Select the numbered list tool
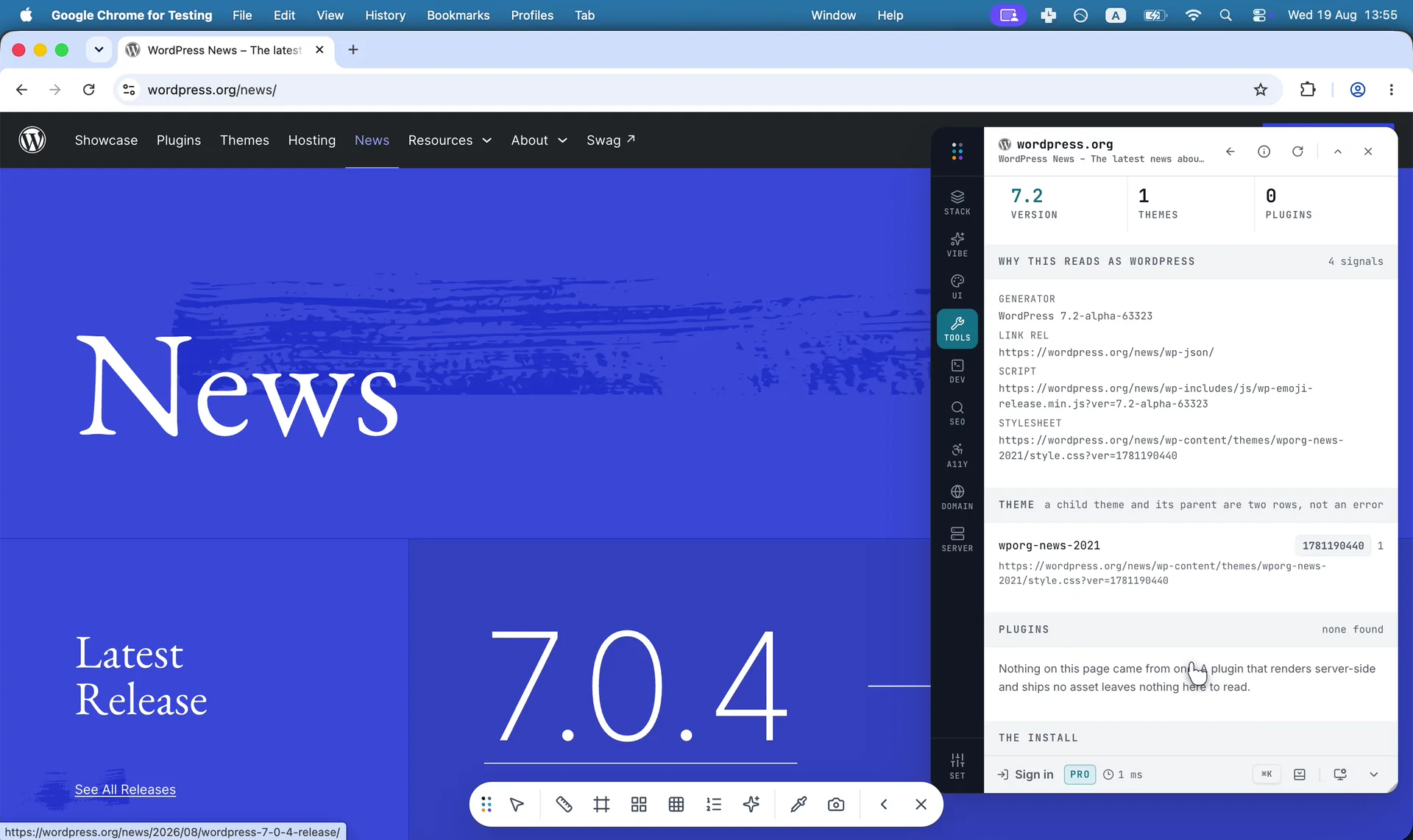The height and width of the screenshot is (840, 1413). tap(714, 804)
